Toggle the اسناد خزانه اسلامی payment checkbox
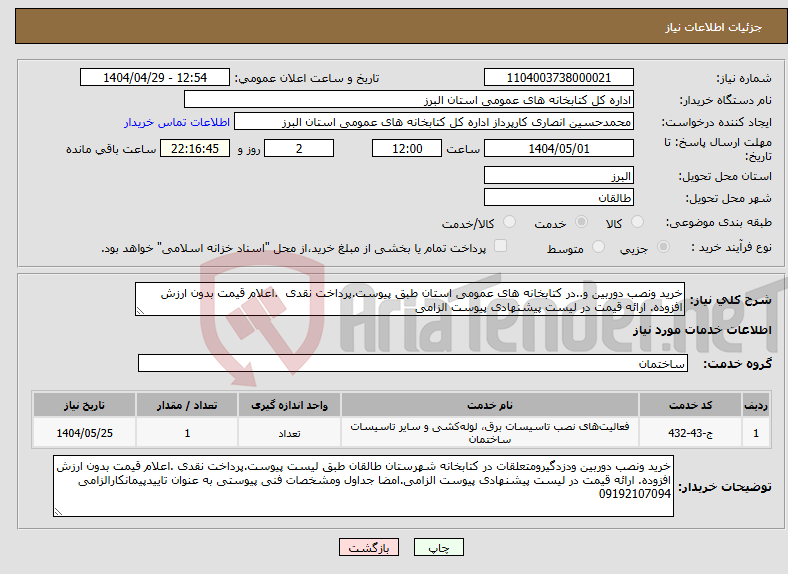Screen dimensions: 788x574 click(501, 246)
